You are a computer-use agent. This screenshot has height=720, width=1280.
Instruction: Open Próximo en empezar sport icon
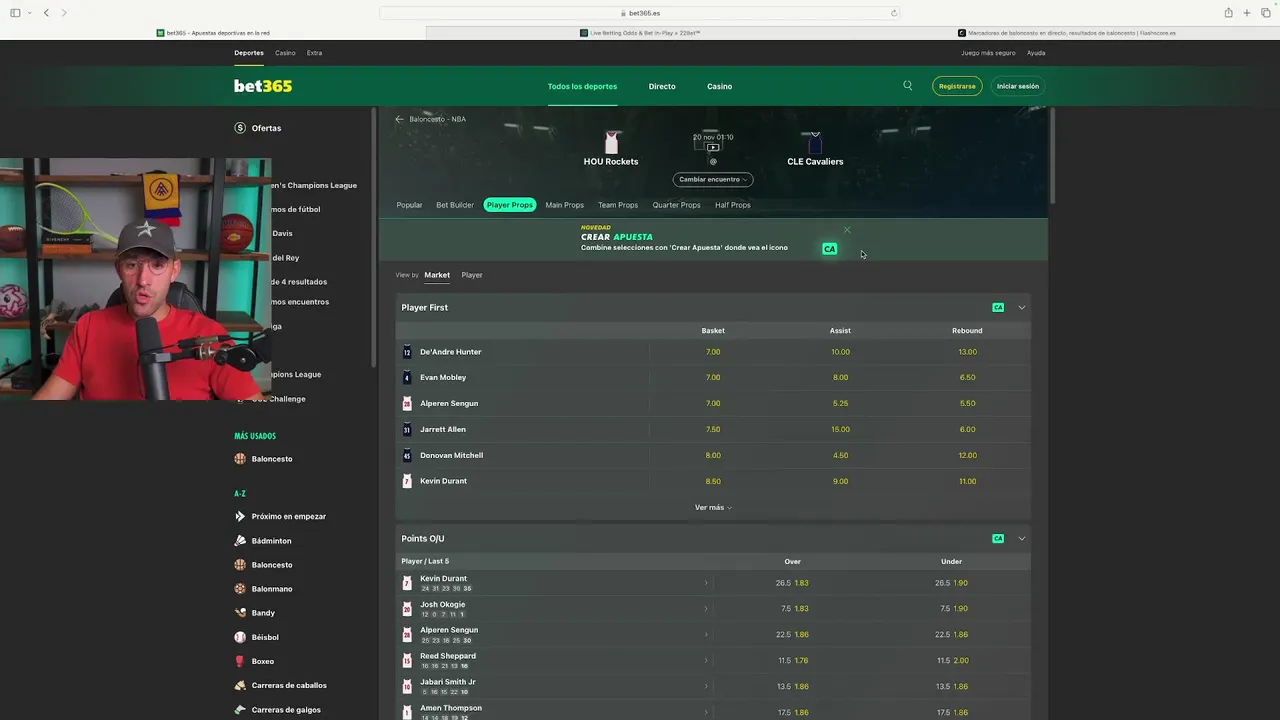pyautogui.click(x=240, y=516)
